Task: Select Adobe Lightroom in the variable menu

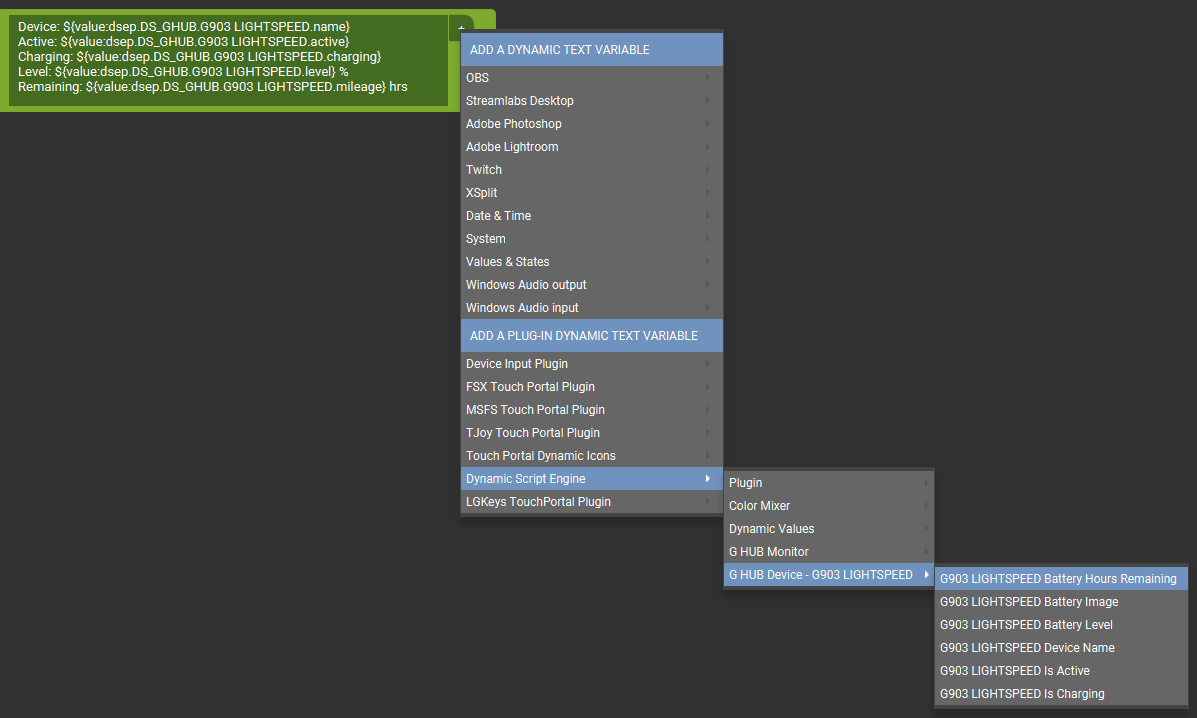Action: pyautogui.click(x=592, y=146)
